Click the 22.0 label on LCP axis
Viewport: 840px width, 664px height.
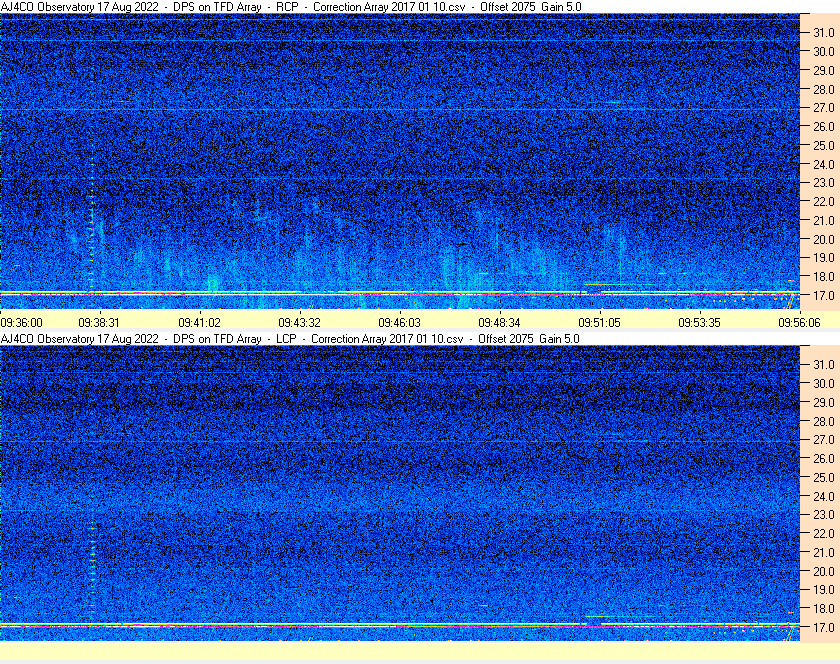824,533
